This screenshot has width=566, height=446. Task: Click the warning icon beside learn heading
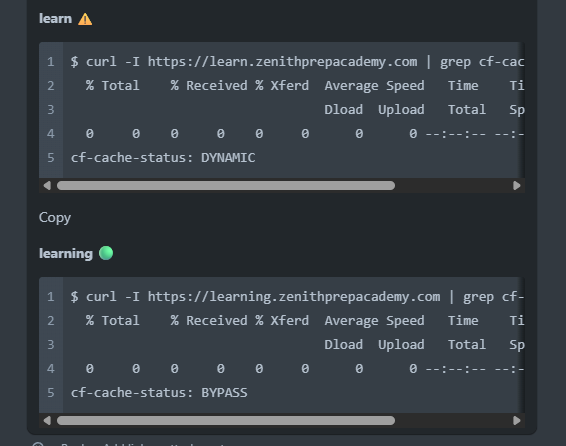[x=85, y=19]
